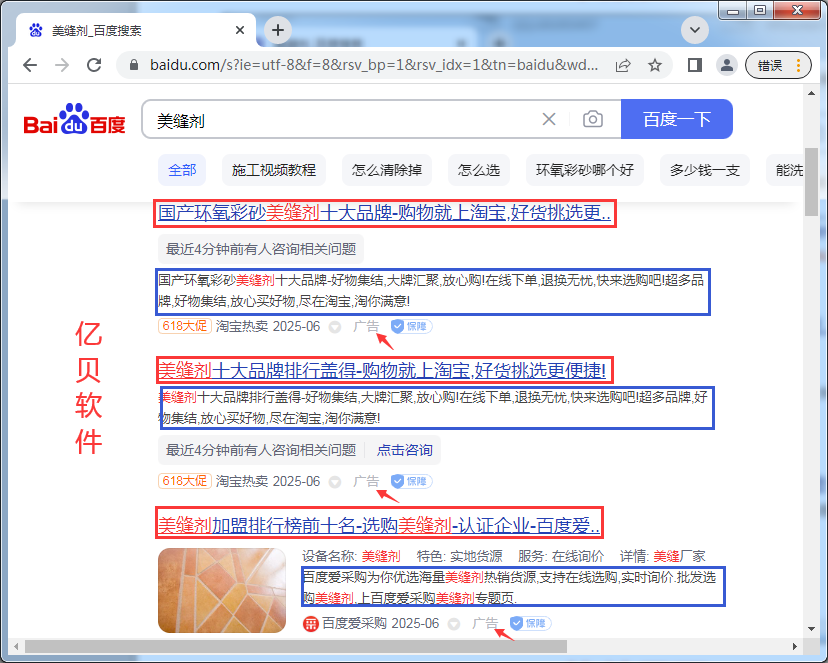Click the 错误 browser update button
Screen dimensions: 828x663
coord(778,65)
